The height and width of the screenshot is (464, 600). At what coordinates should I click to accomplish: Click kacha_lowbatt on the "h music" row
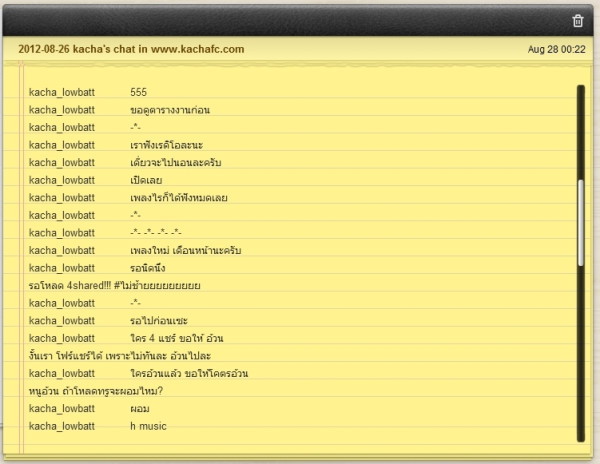tap(62, 427)
